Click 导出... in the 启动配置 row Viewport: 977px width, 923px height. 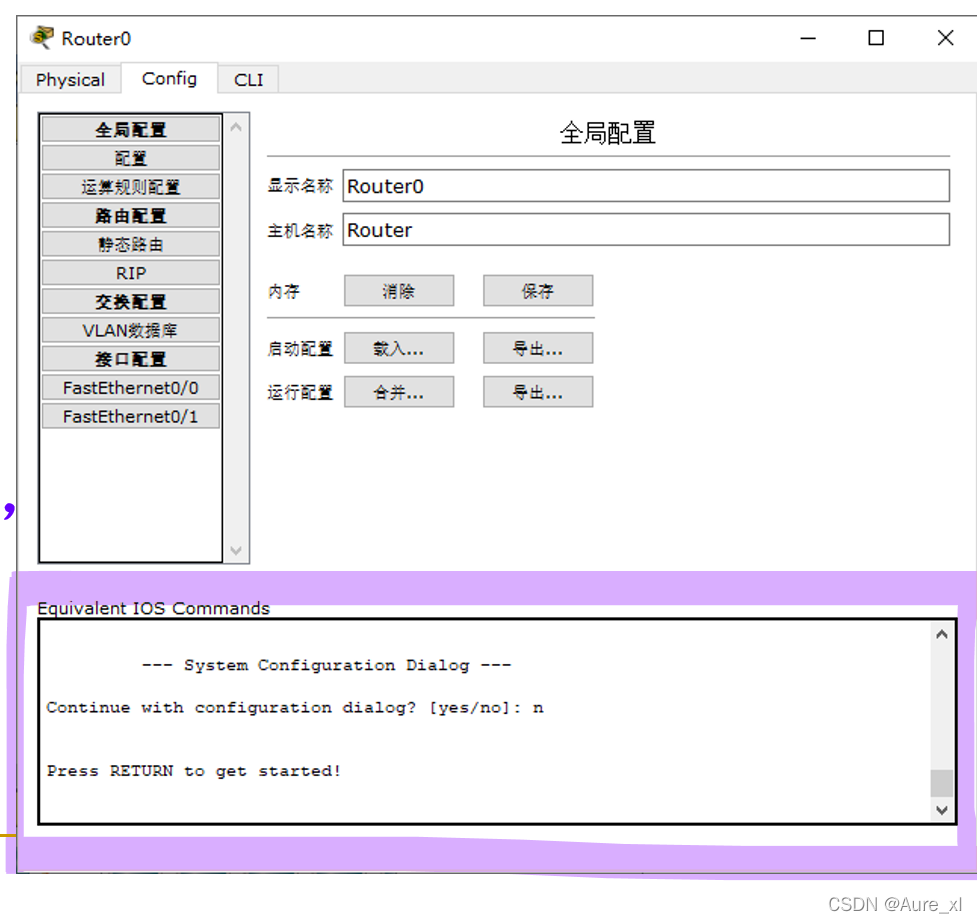pos(538,348)
